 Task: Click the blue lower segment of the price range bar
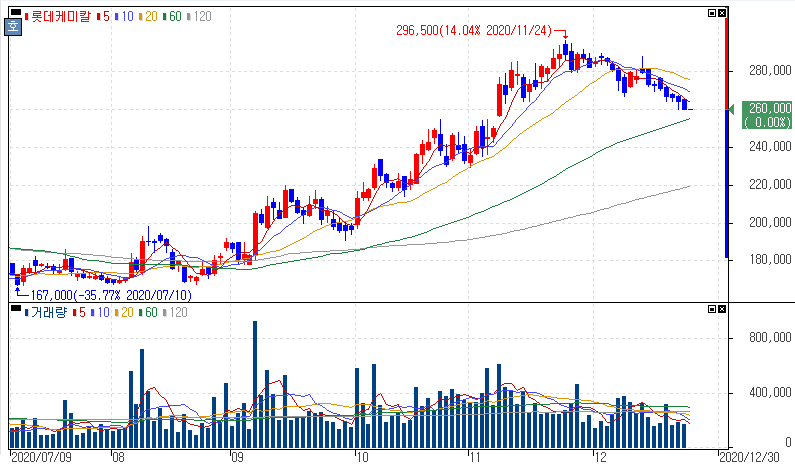point(727,184)
